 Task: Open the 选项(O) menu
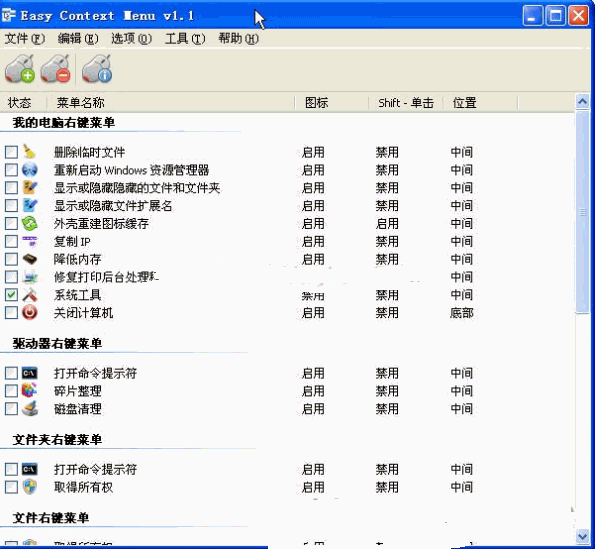click(131, 38)
